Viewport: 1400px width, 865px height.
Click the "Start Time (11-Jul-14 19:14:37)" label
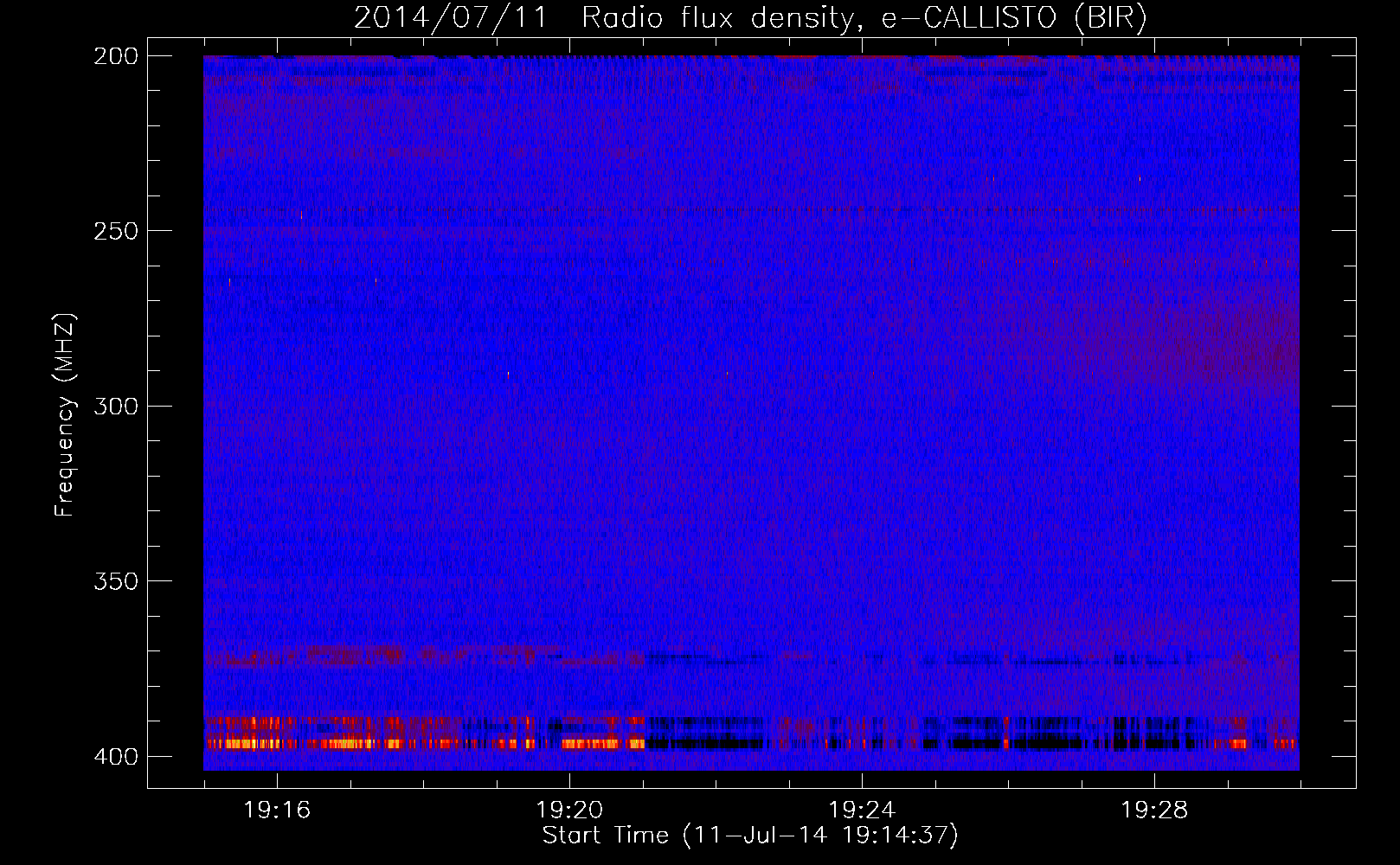pyautogui.click(x=750, y=836)
